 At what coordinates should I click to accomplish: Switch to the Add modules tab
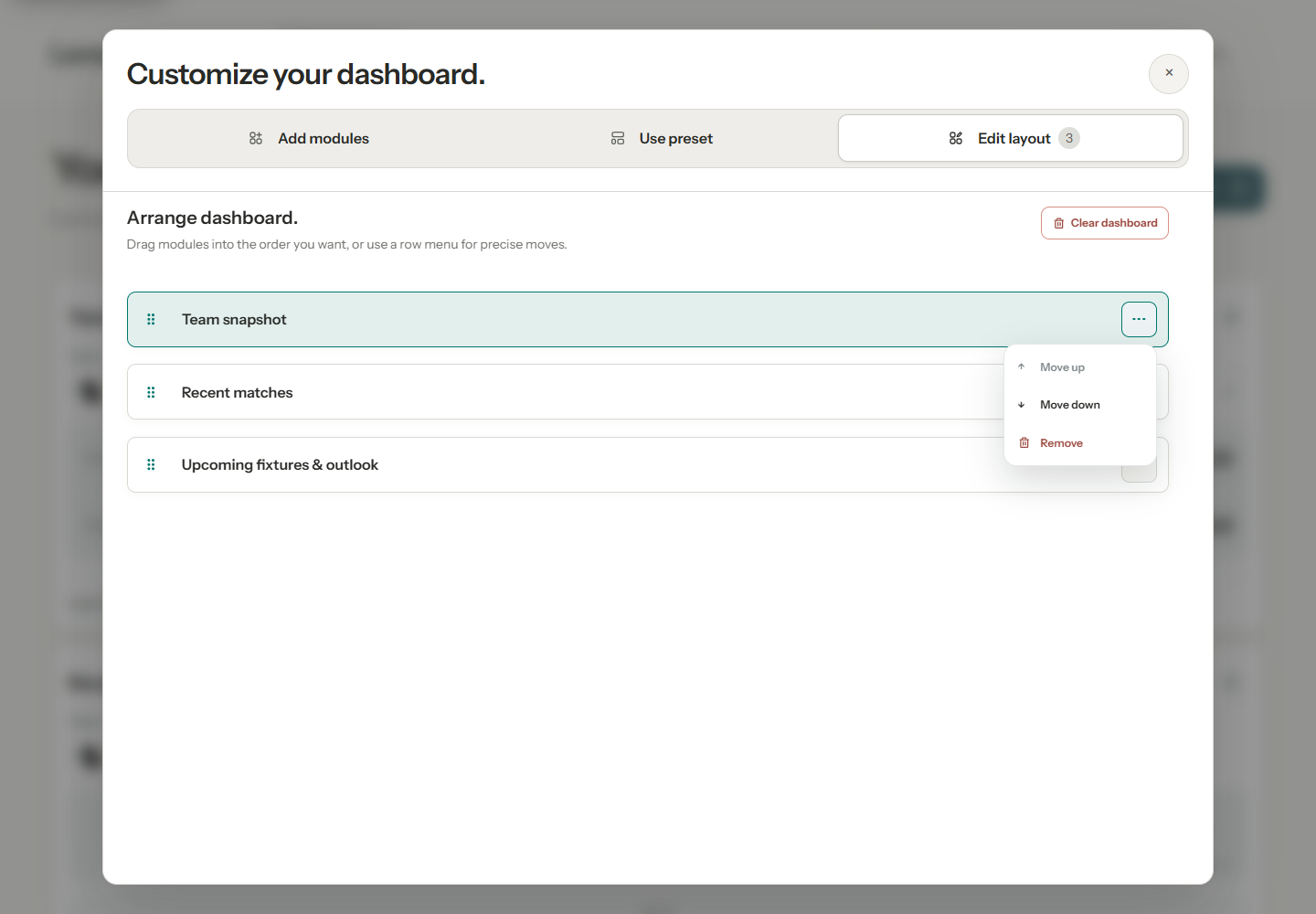click(309, 138)
